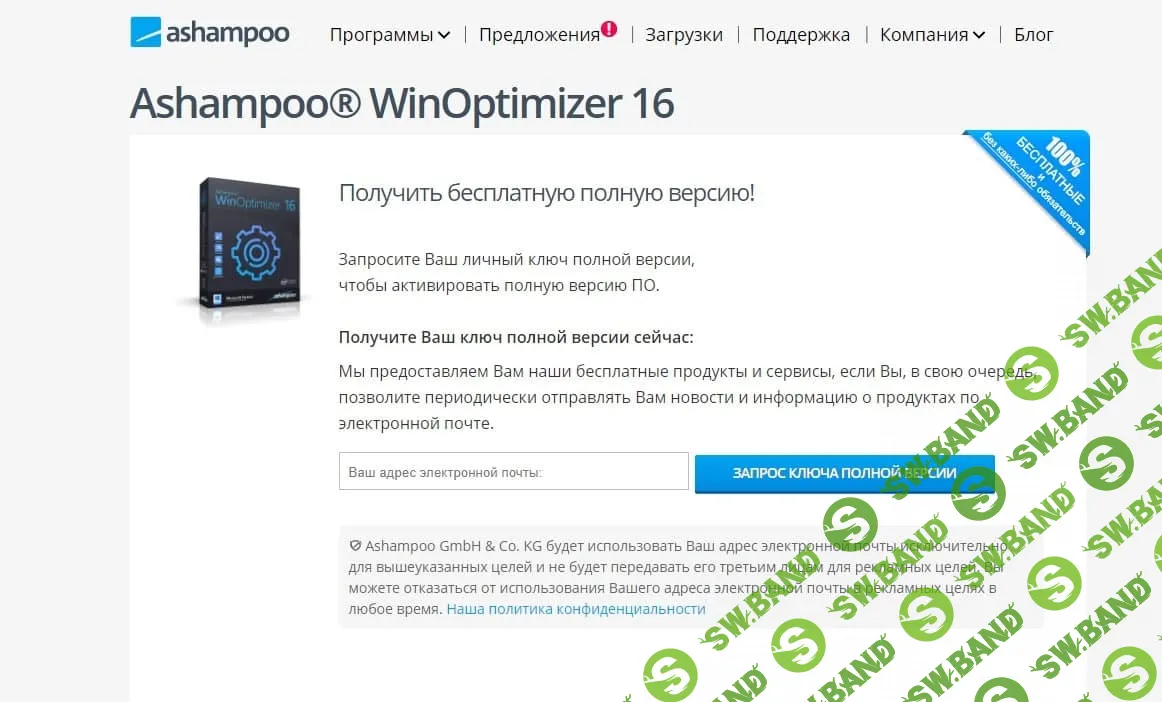The image size is (1162, 702).
Task: Open the Поддержка page
Action: tap(801, 35)
